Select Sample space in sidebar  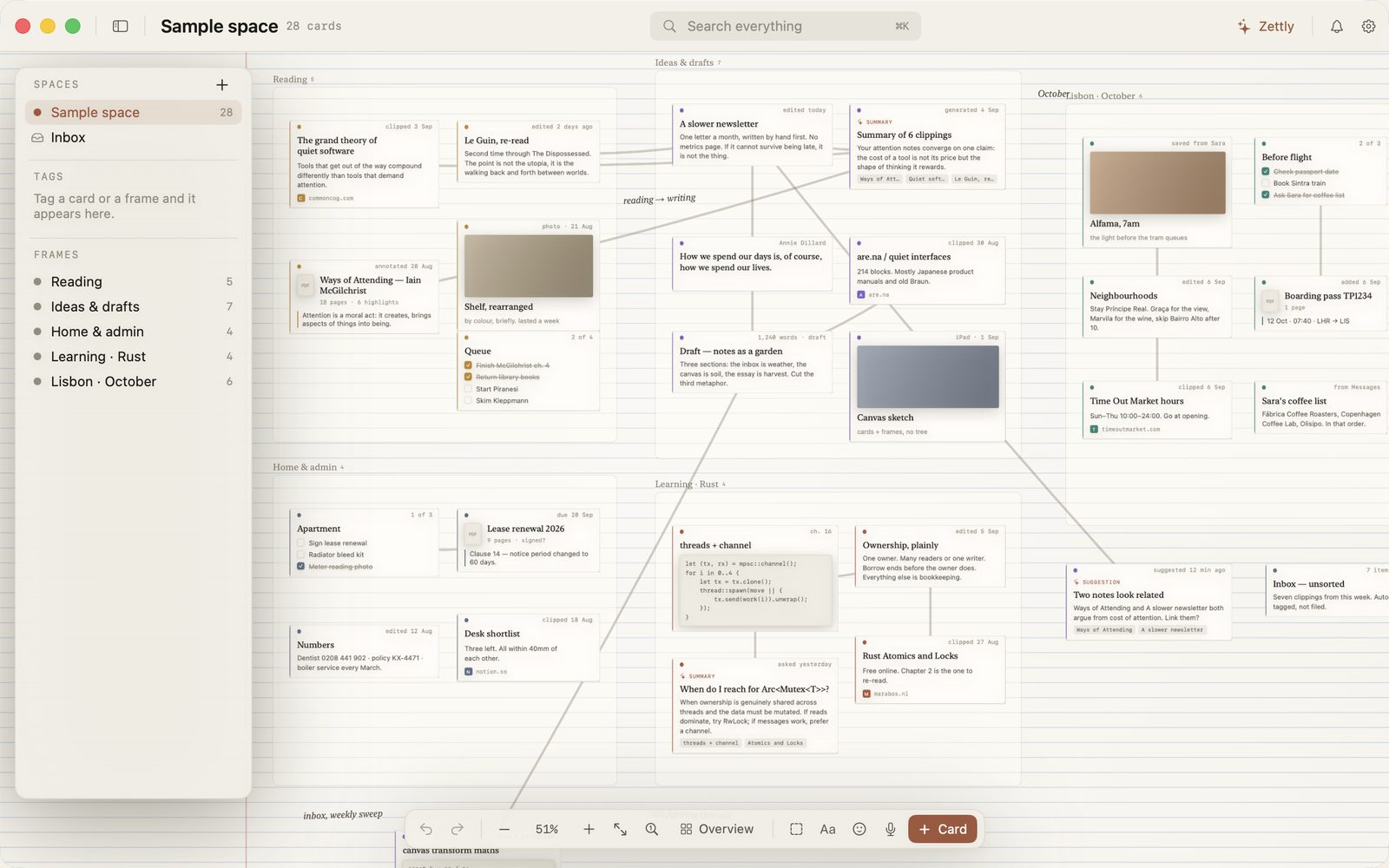(x=133, y=112)
